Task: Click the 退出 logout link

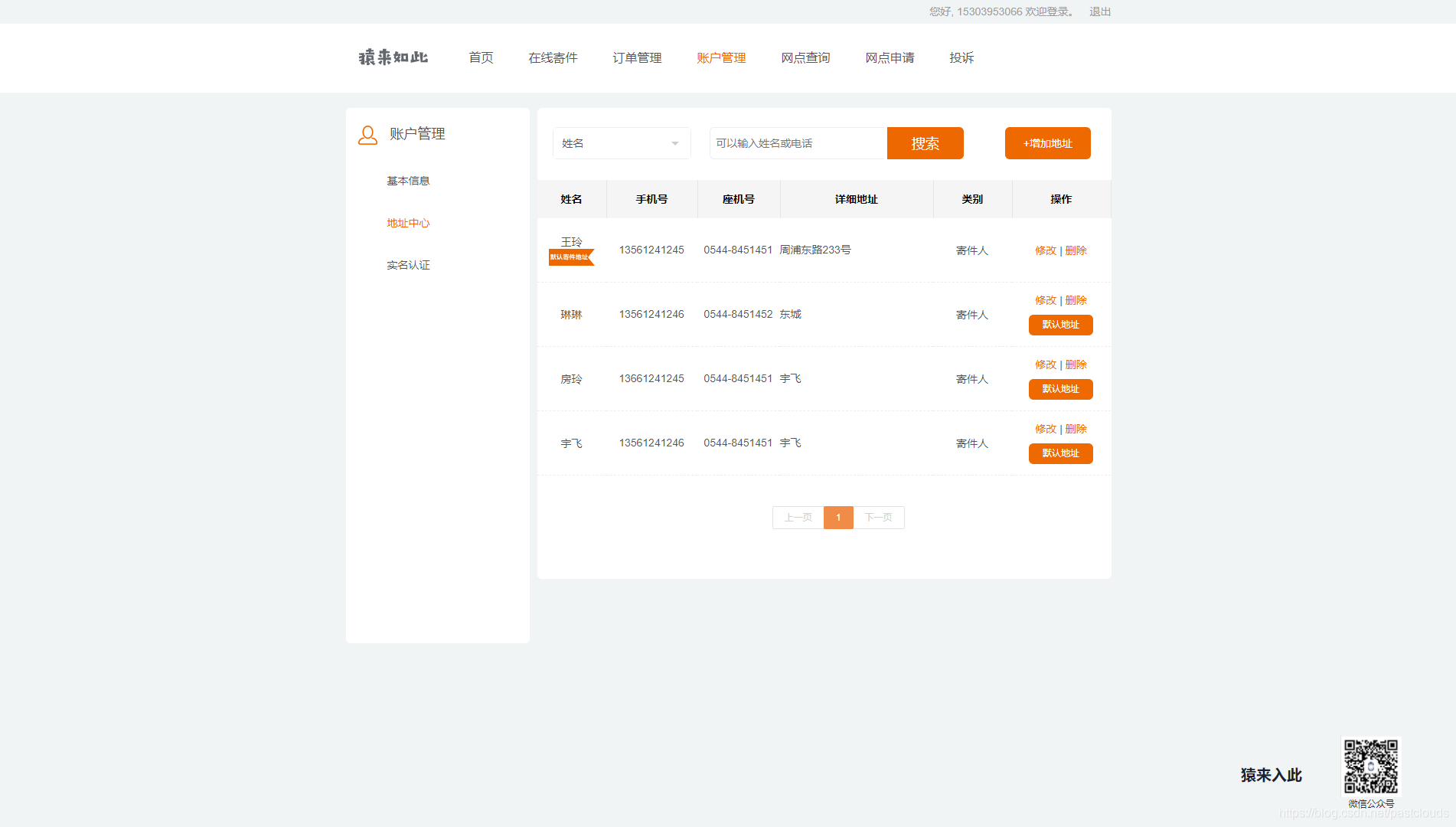Action: [1100, 11]
